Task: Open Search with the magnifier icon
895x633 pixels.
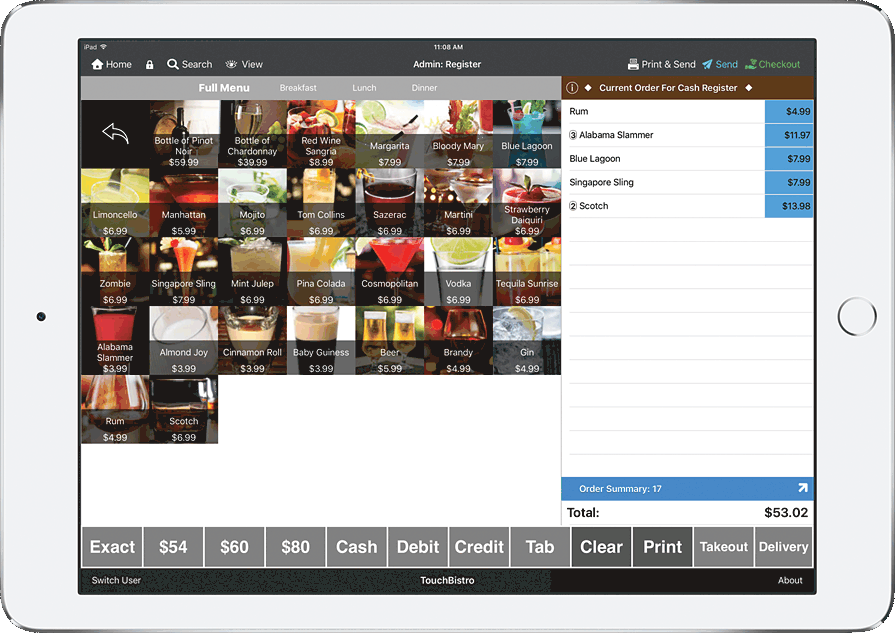Action: [176, 64]
